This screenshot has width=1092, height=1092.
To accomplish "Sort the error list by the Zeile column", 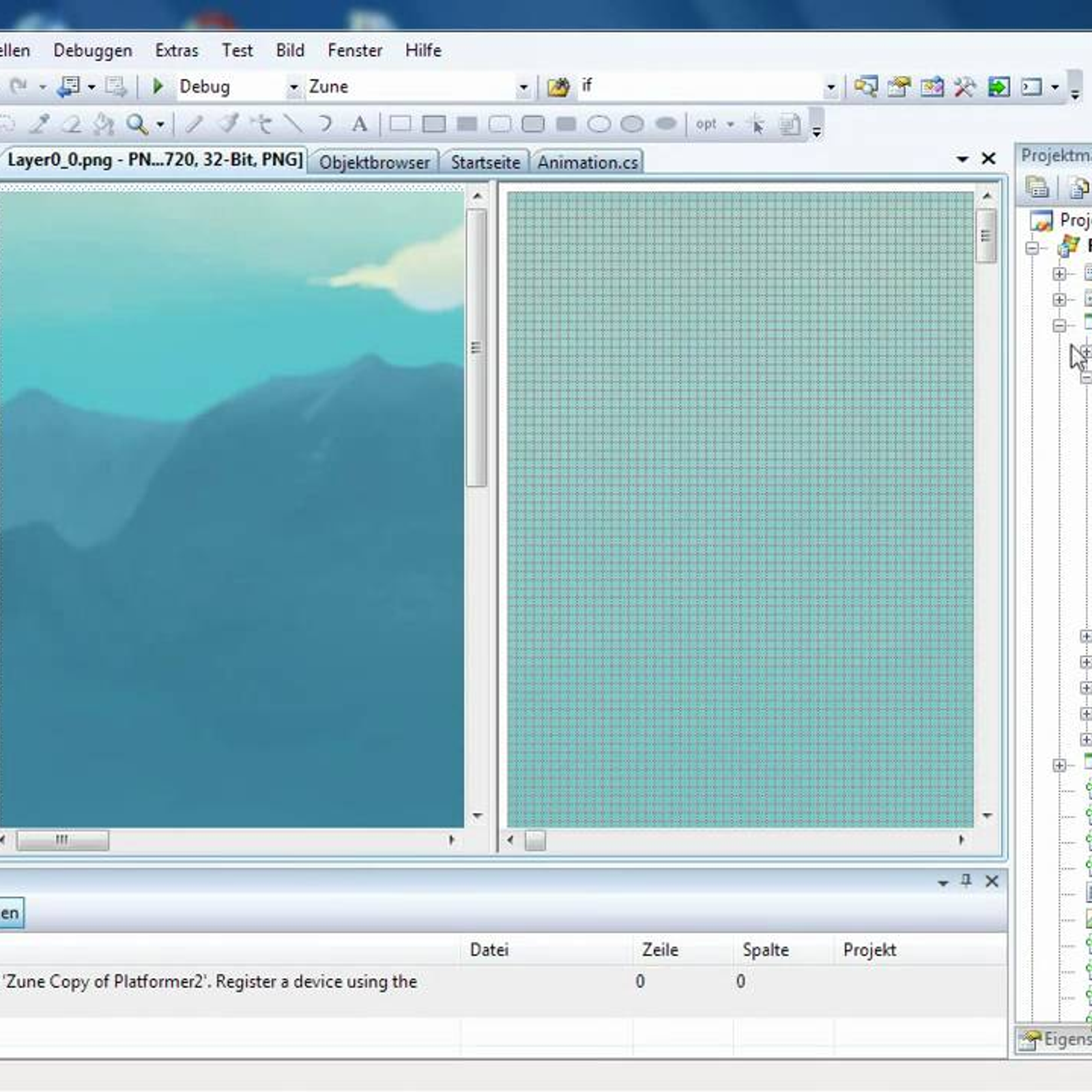I will (683, 949).
